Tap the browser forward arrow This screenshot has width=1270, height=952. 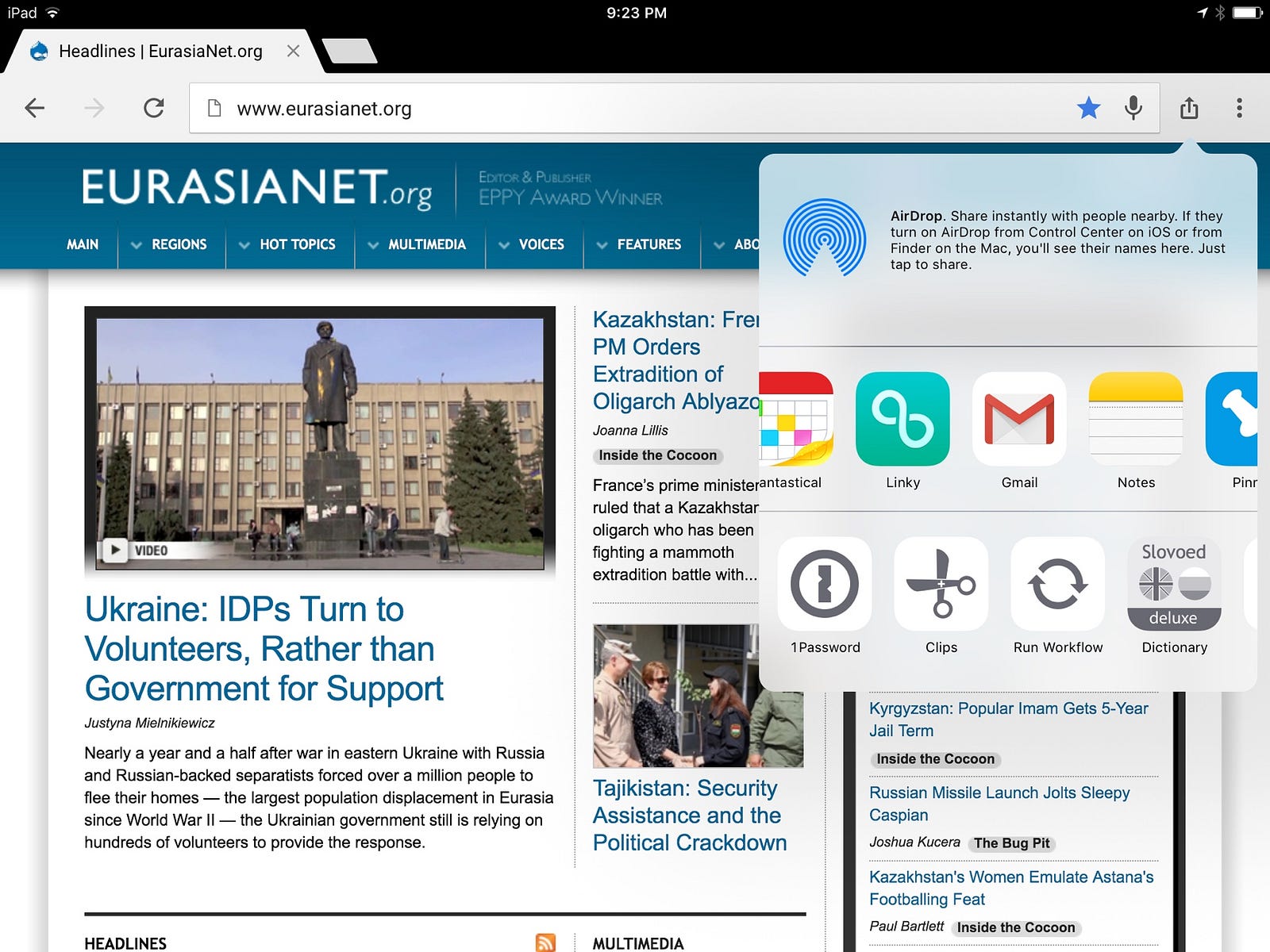(94, 108)
